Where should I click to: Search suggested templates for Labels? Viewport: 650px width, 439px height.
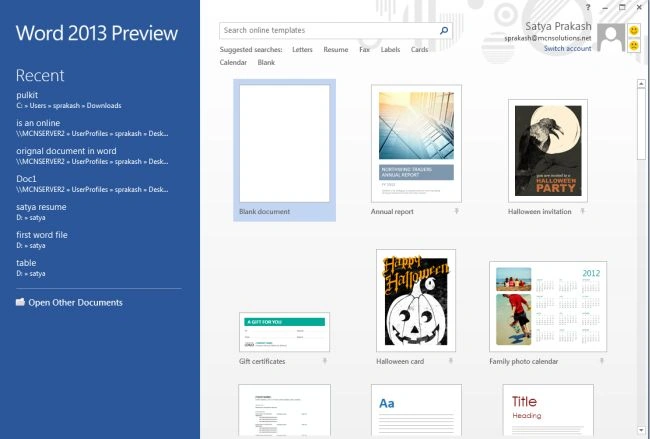[x=390, y=49]
